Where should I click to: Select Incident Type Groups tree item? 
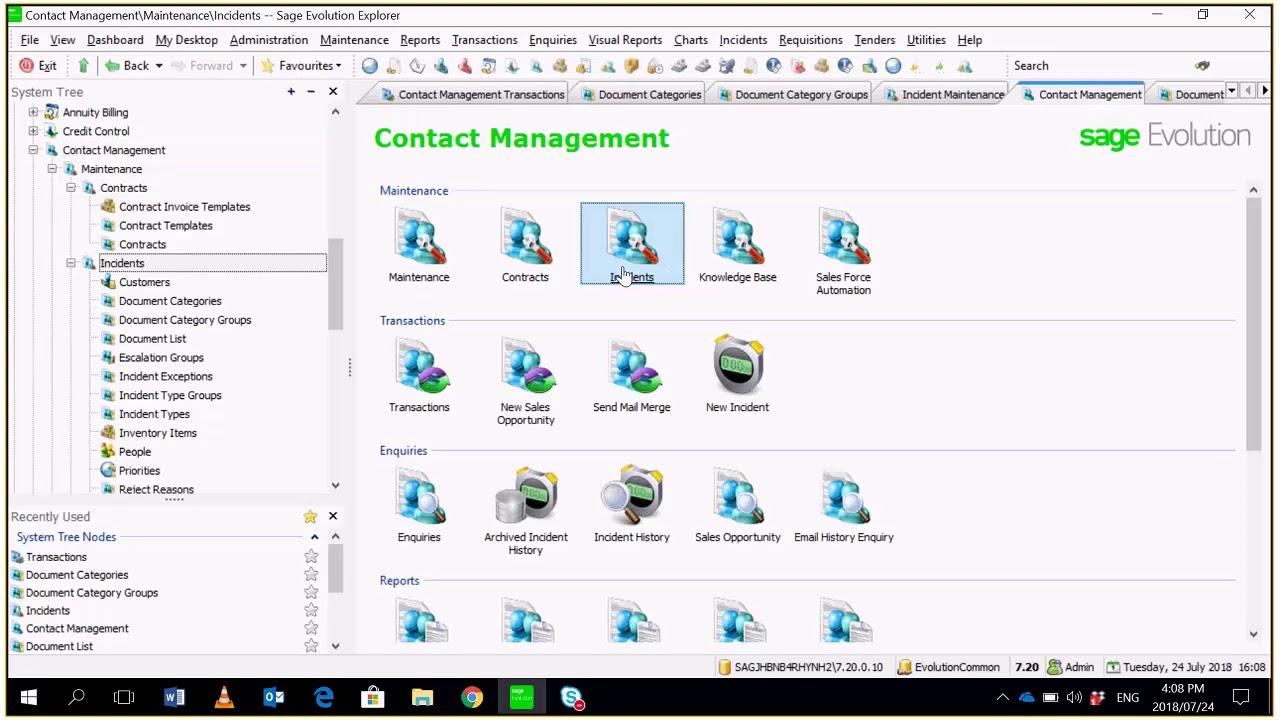pos(170,396)
